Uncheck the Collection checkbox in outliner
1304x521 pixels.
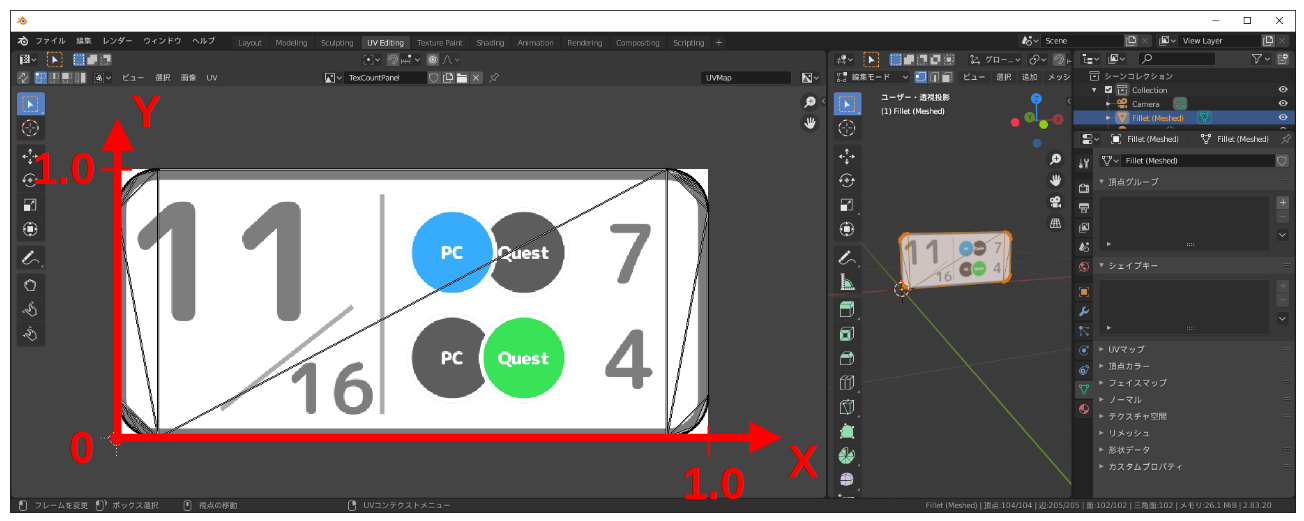tap(1108, 90)
